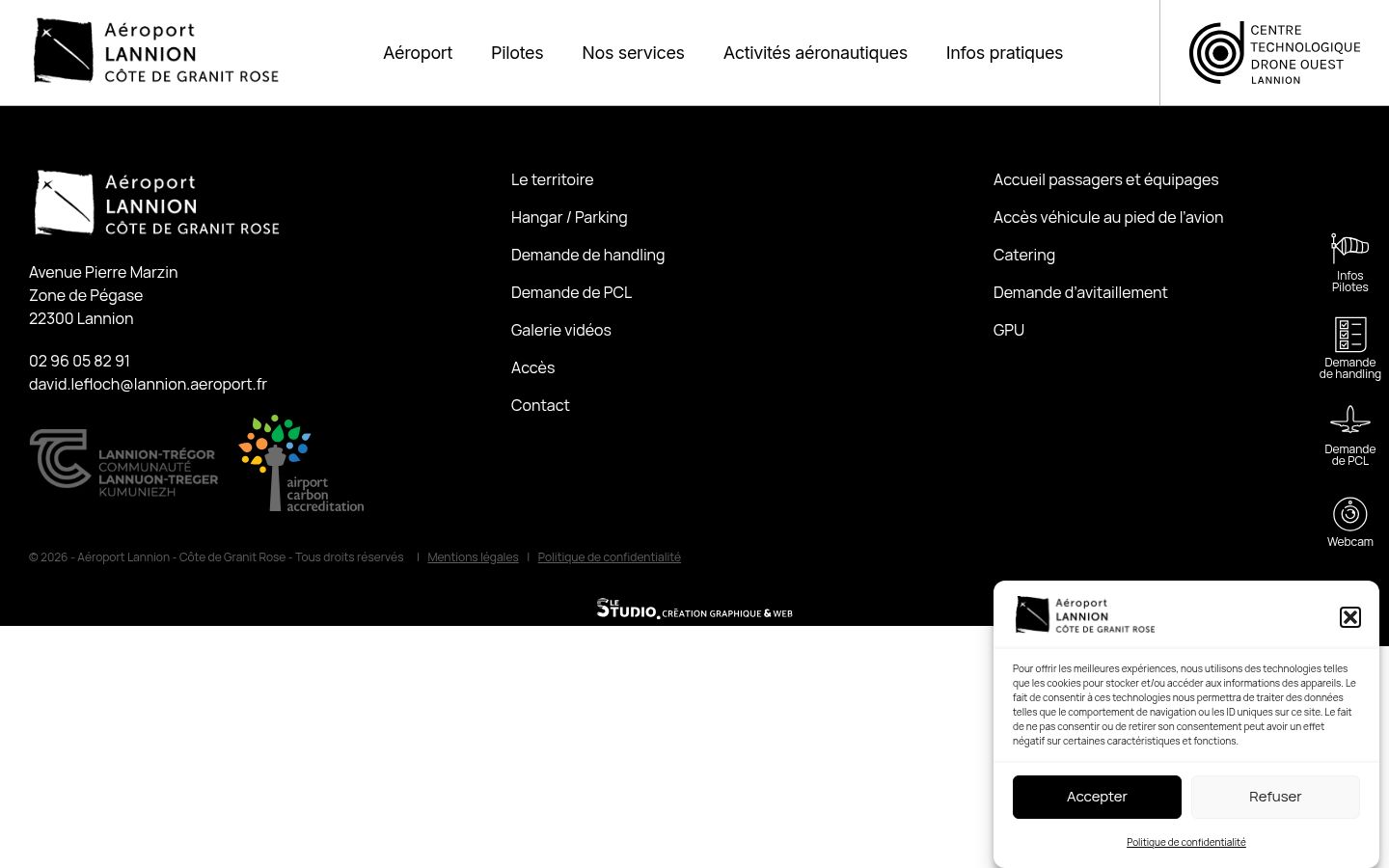1389x868 pixels.
Task: Click the Lannion-Trégor Communauté logo
Action: (x=123, y=463)
